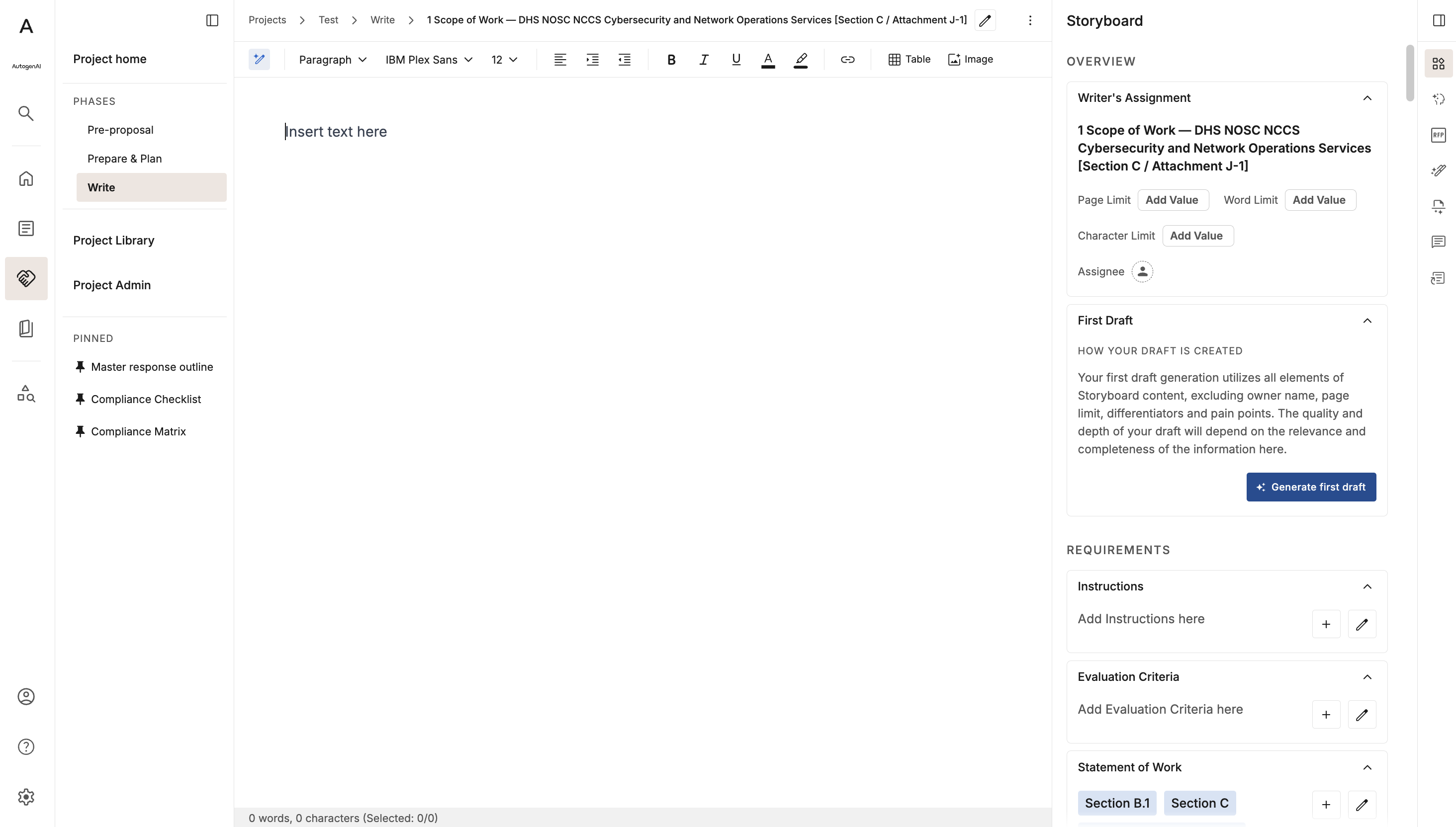The width and height of the screenshot is (1456, 827).
Task: Open the three-dot more options menu
Action: [1030, 20]
